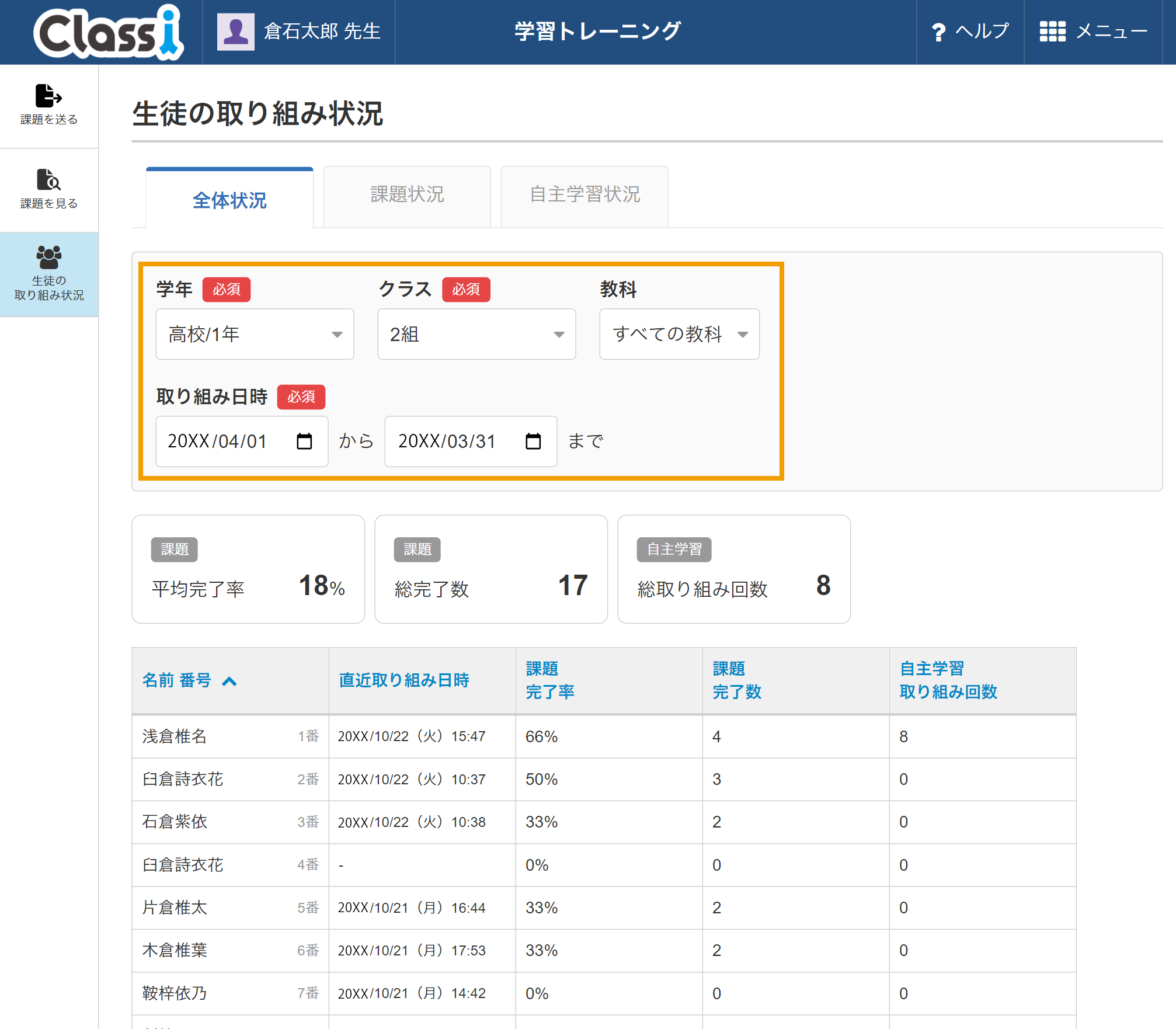1176x1029 pixels.
Task: Expand the クラス dropdown showing 2組
Action: pos(476,334)
